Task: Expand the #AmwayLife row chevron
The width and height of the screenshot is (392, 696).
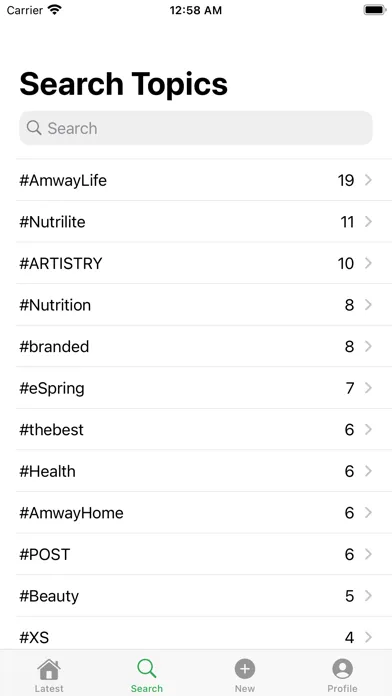Action: 368,180
